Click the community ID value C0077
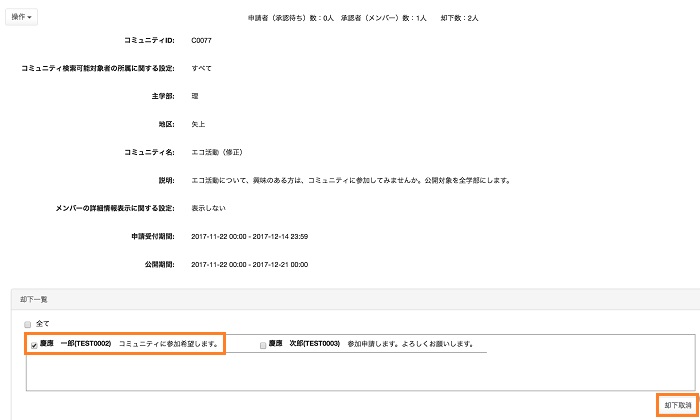 tap(201, 41)
